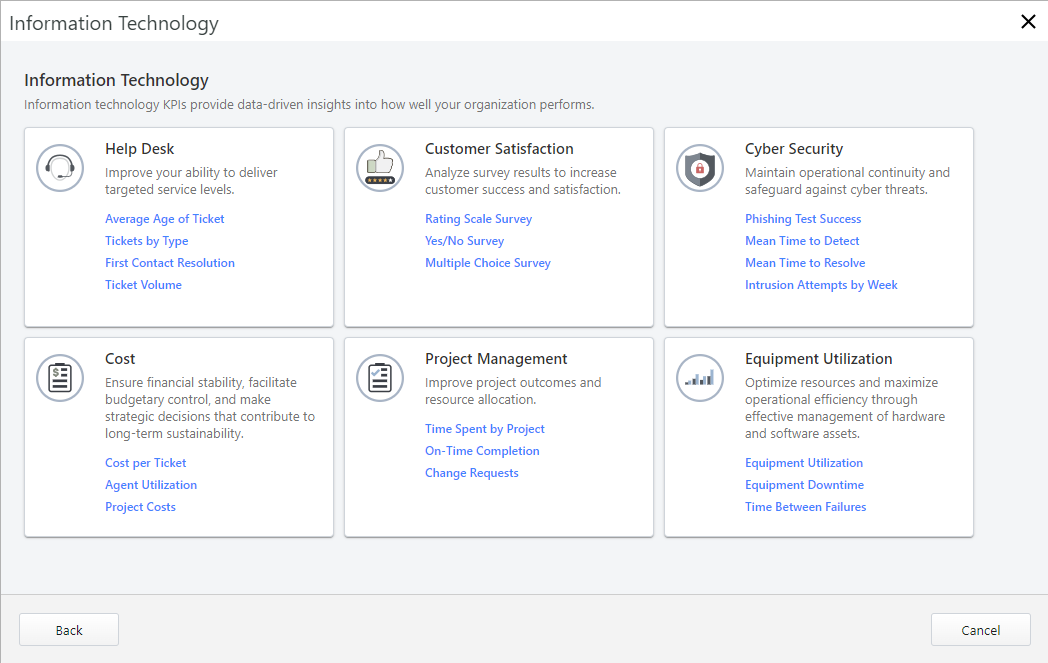This screenshot has width=1048, height=663.
Task: Click the Cost invoice icon
Action: click(60, 378)
